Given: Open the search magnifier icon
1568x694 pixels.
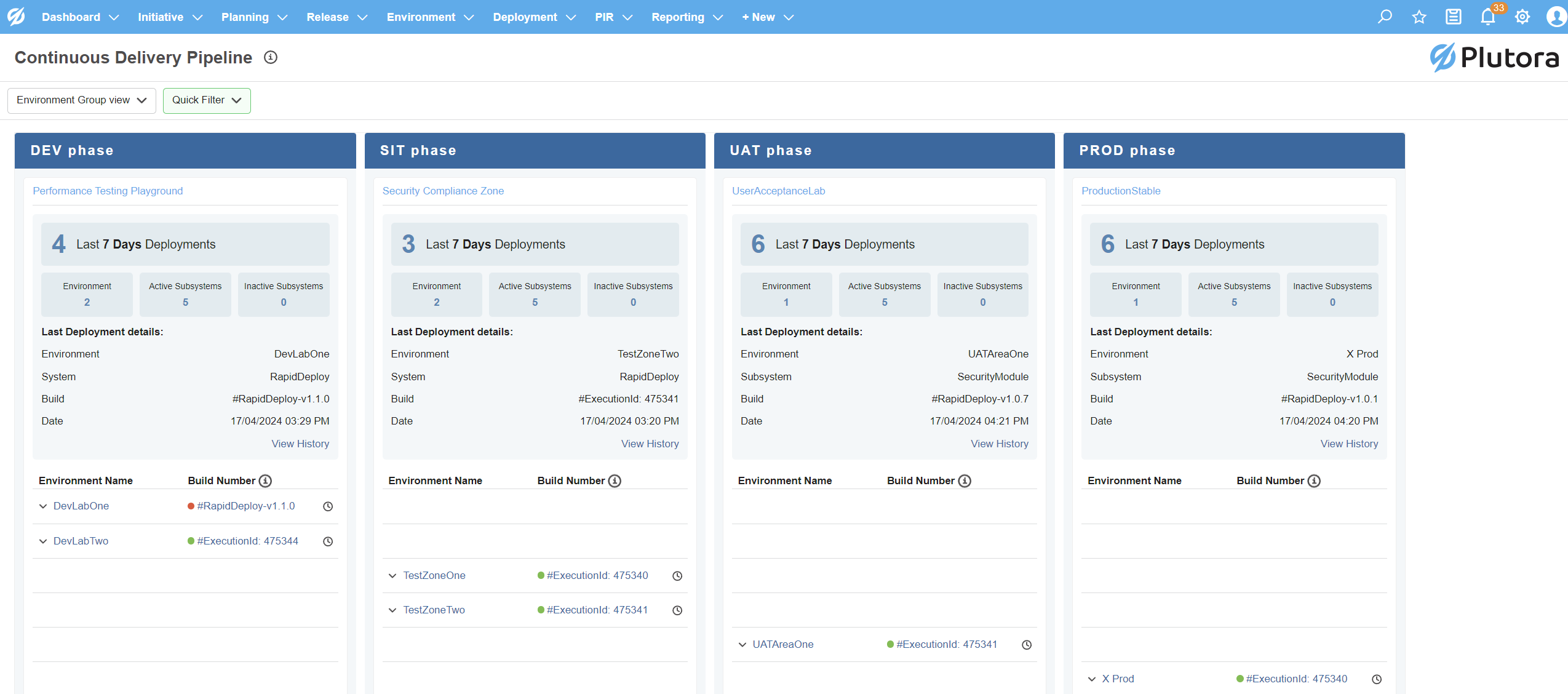Looking at the screenshot, I should coord(1385,17).
